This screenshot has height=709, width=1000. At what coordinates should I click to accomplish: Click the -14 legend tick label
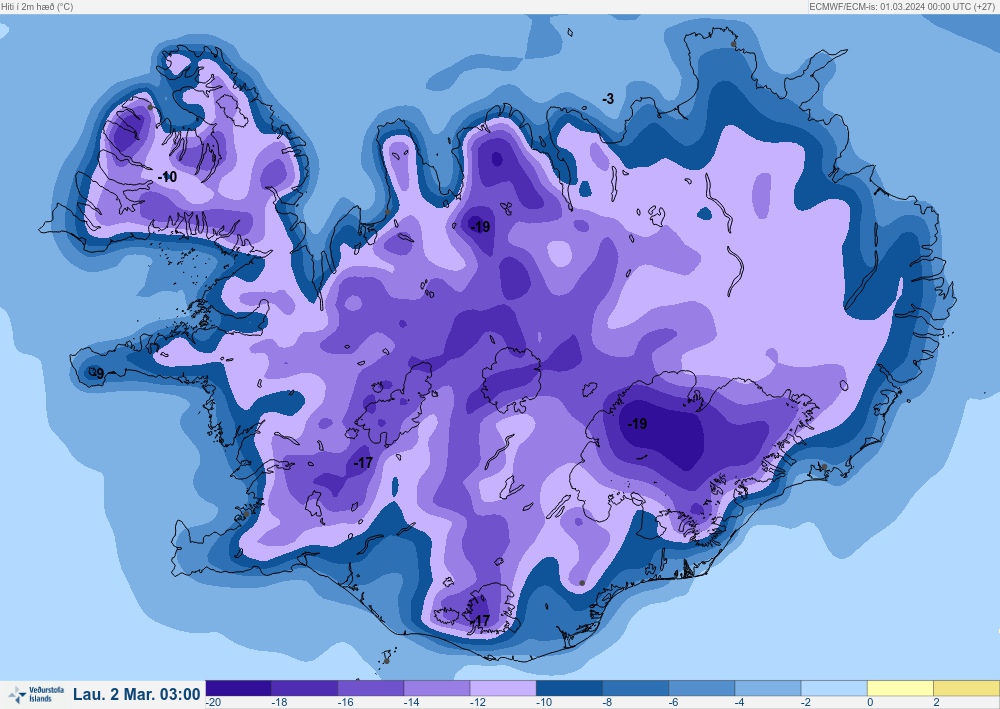(x=411, y=703)
